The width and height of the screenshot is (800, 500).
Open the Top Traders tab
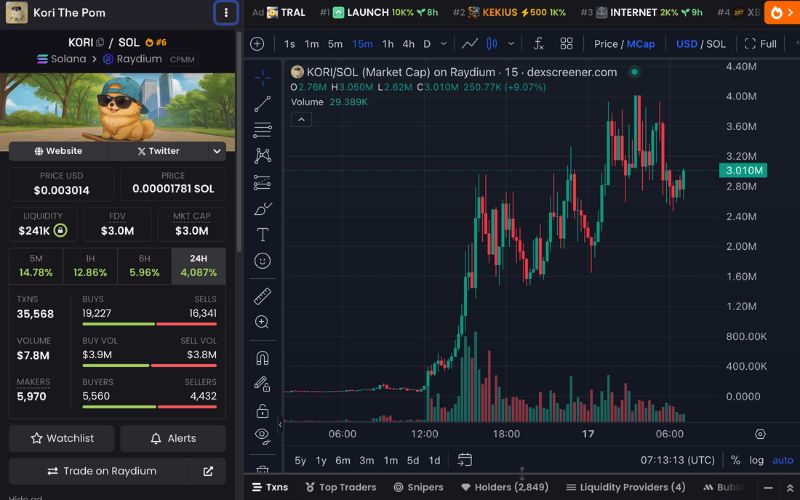coord(340,487)
